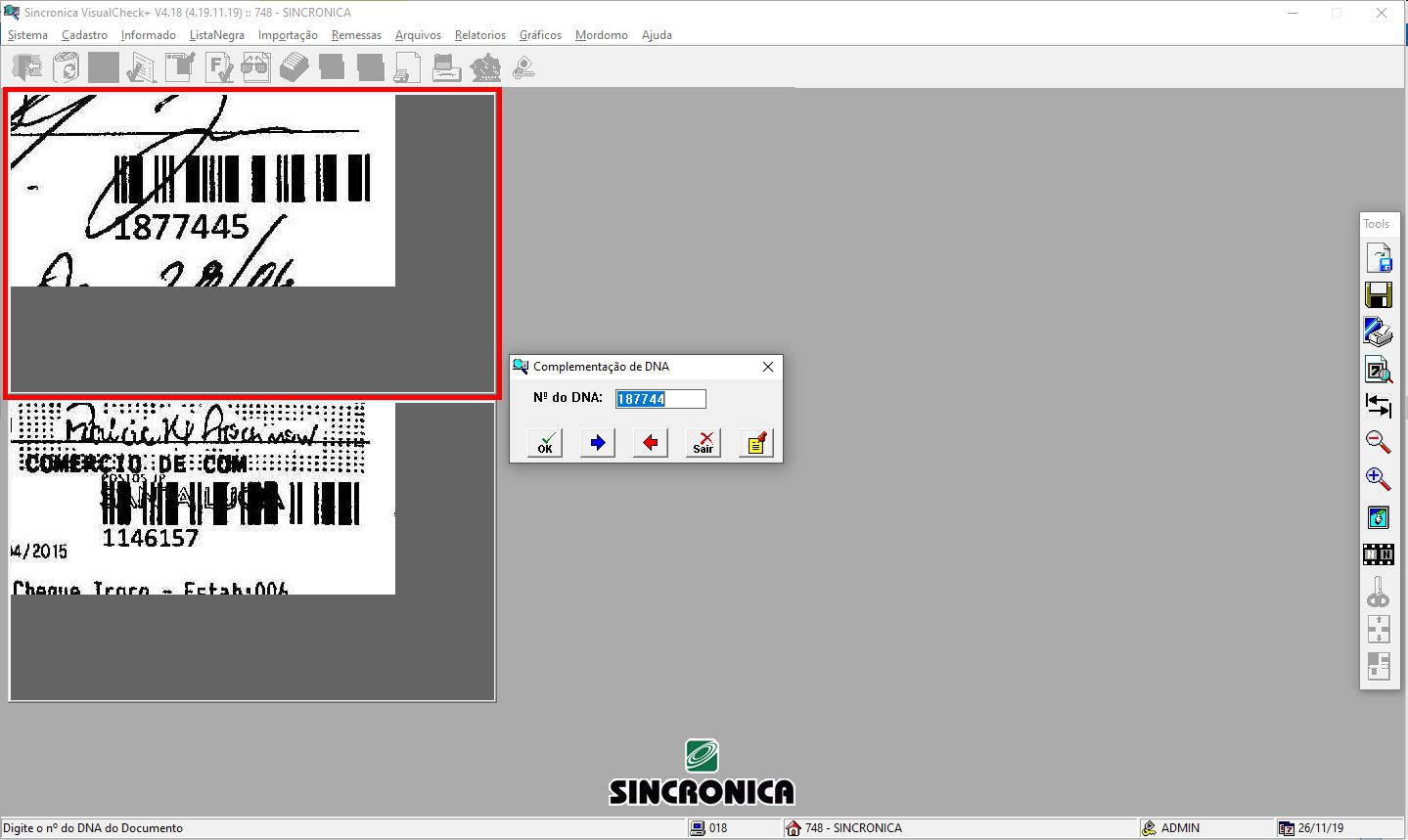Screen dimensions: 1408x840
Task: Select the zoom in magnifier tool
Action: tap(1378, 479)
